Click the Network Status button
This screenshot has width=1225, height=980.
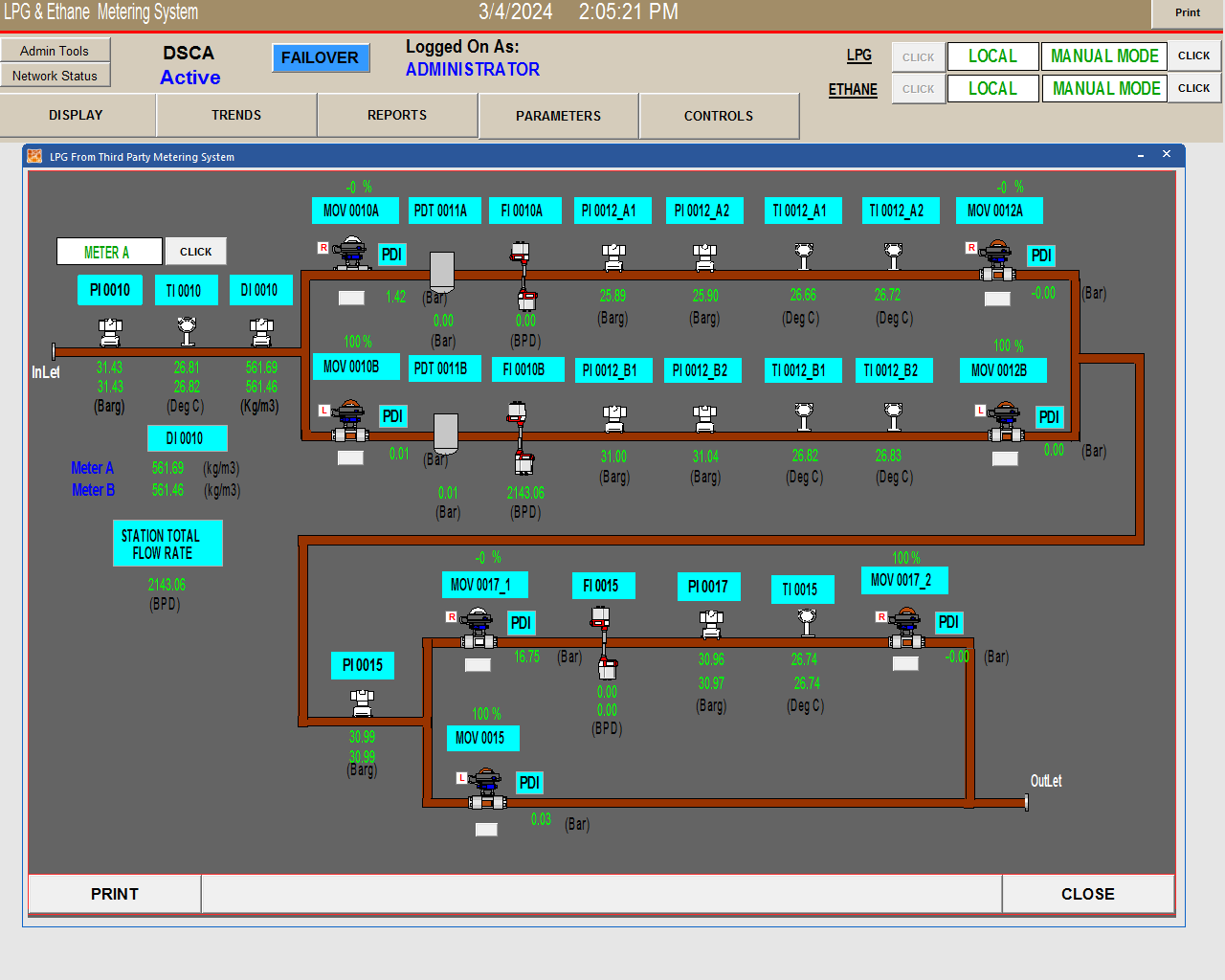click(55, 76)
